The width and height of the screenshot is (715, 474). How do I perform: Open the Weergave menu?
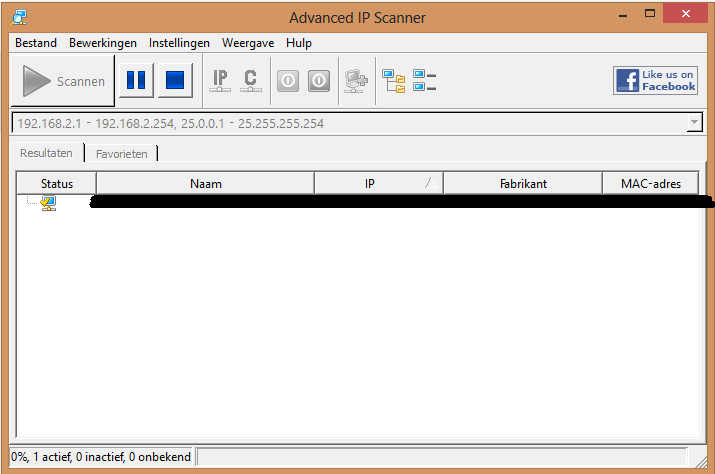tap(248, 43)
